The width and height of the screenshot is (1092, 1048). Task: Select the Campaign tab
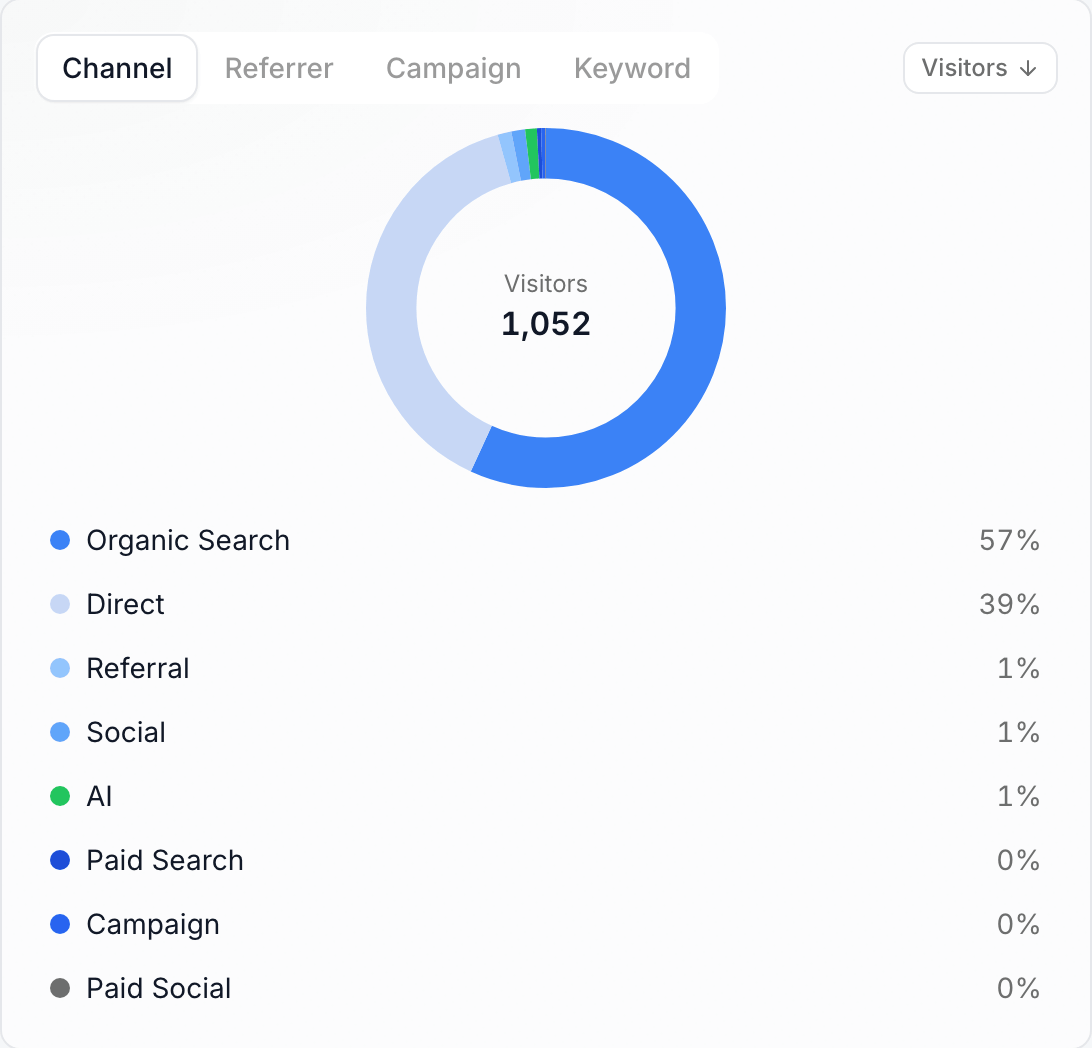point(453,68)
